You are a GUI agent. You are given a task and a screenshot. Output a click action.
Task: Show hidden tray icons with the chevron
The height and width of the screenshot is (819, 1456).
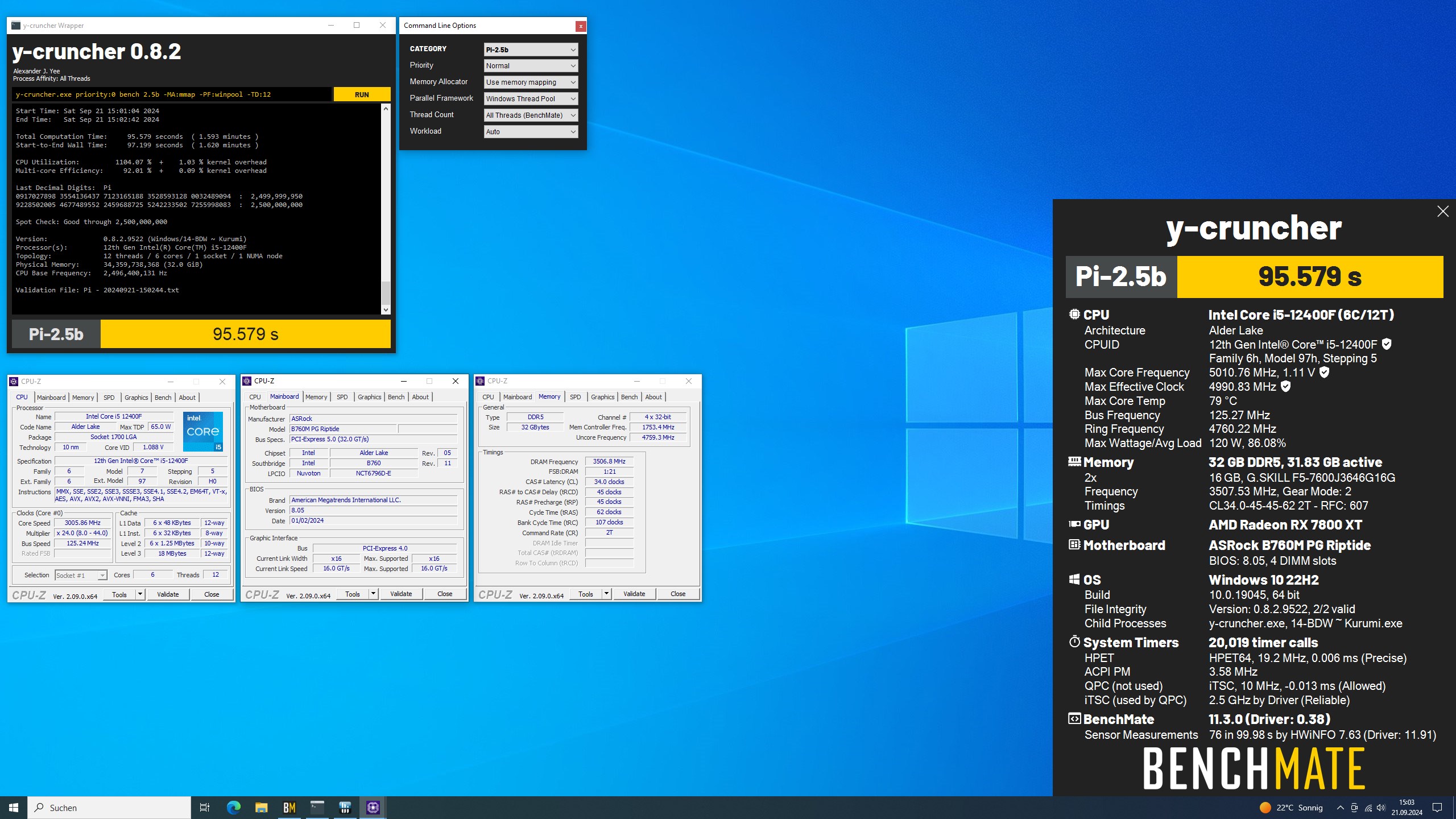tap(1340, 808)
